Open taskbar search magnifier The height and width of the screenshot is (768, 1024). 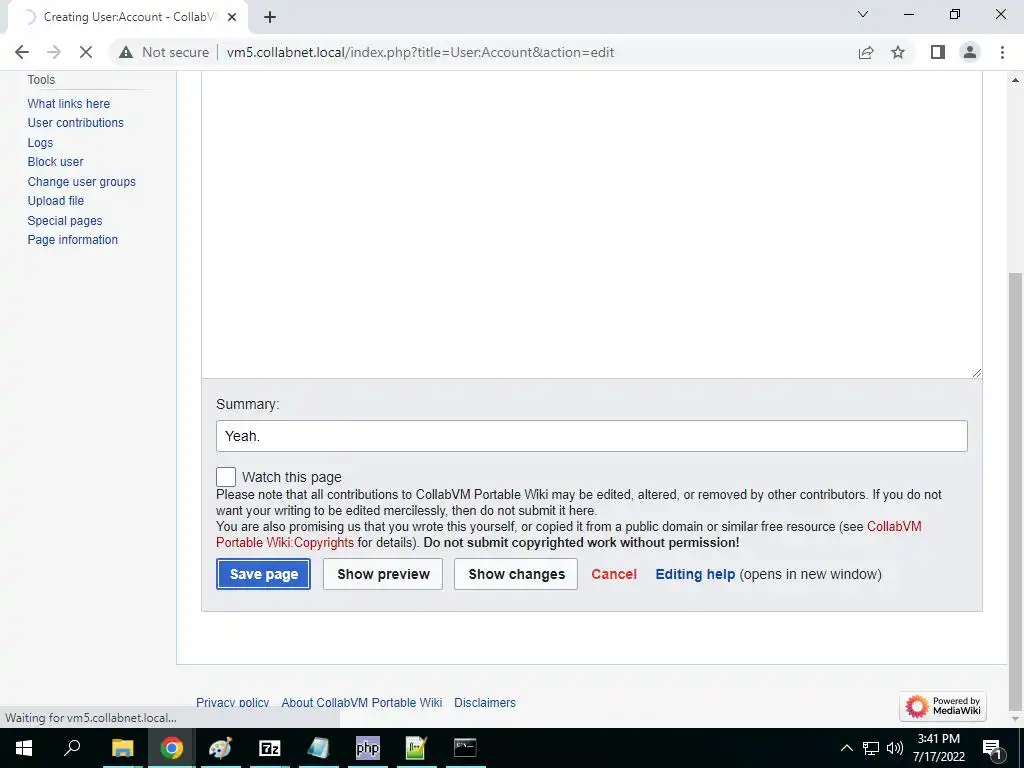(x=72, y=747)
